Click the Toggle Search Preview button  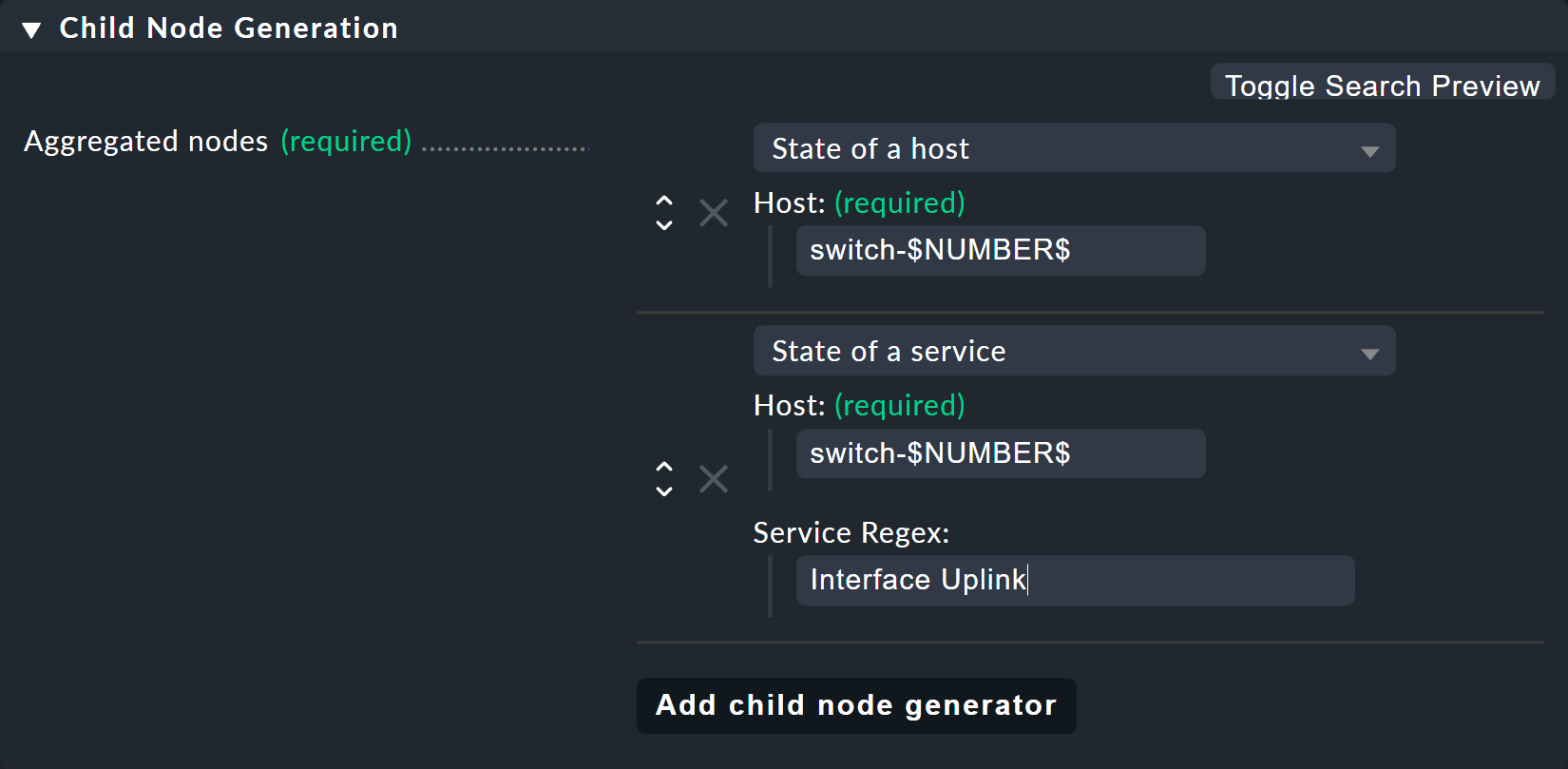click(1382, 85)
